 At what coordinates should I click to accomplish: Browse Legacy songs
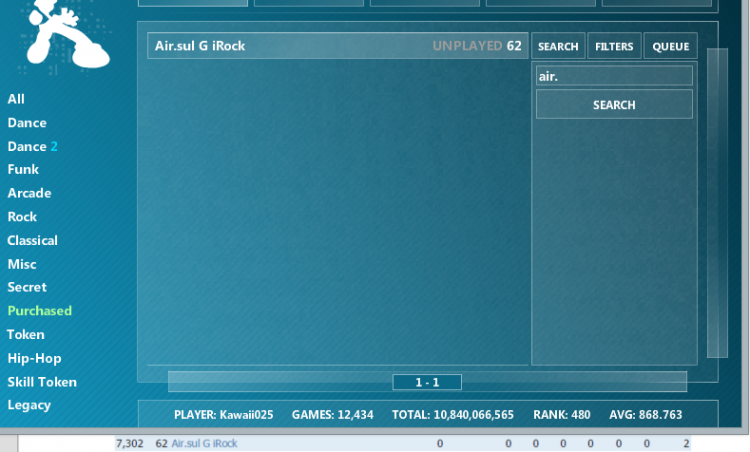(x=29, y=405)
